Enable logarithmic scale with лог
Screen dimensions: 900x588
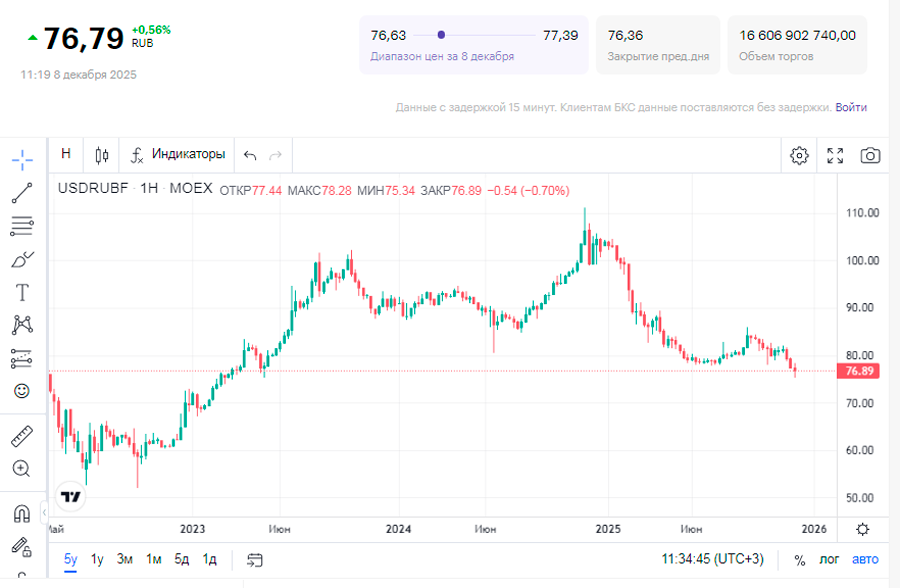[829, 559]
